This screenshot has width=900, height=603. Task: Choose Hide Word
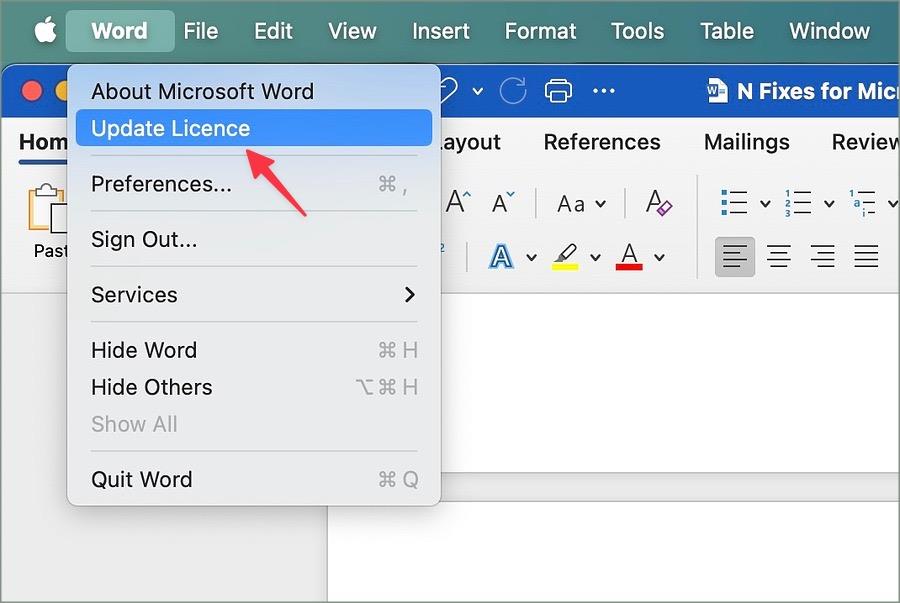254,350
